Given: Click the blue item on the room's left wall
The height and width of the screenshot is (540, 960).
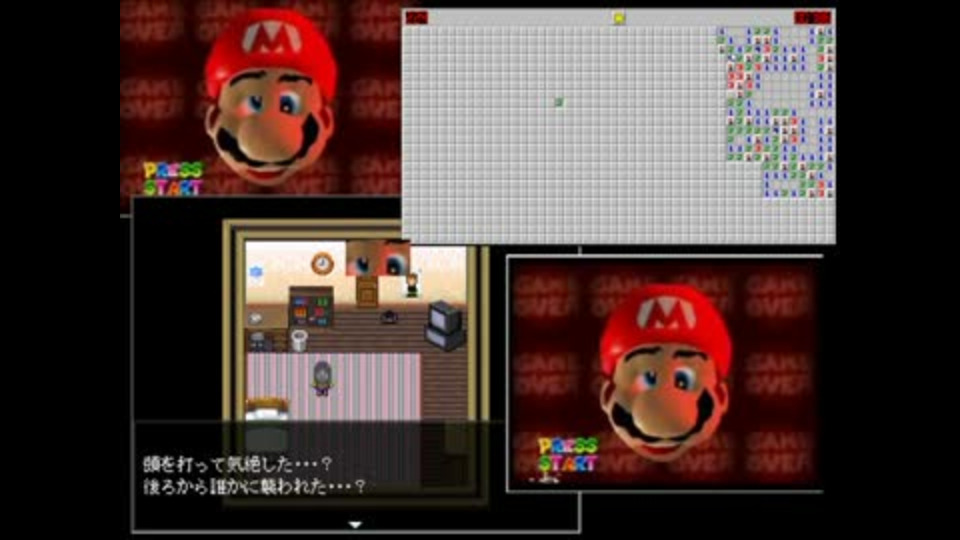Looking at the screenshot, I should [x=256, y=272].
